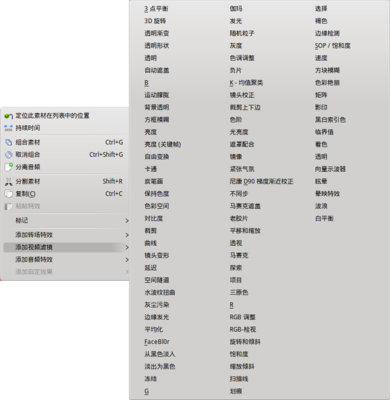This screenshot has height=400, width=390.
Task: Select 平移和缩放 pan and zoom
Action: coord(245,231)
